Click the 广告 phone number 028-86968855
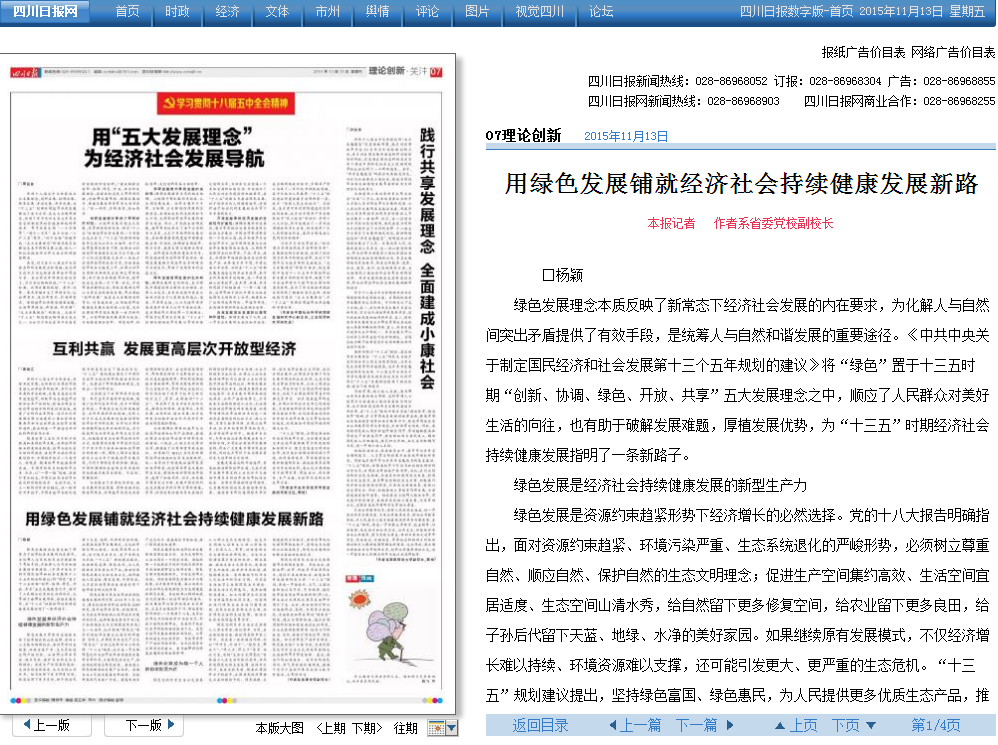The height and width of the screenshot is (745, 998). point(959,81)
